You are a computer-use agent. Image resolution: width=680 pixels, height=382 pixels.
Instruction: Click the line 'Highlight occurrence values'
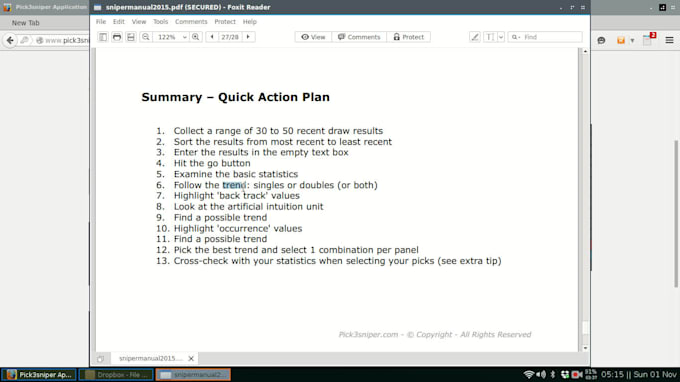(x=238, y=229)
